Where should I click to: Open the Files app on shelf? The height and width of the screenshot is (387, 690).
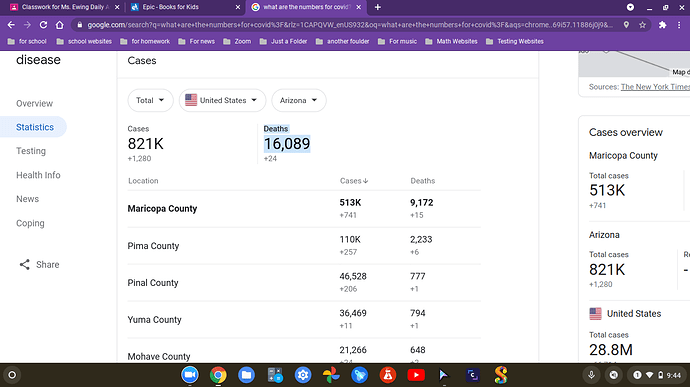[246, 375]
